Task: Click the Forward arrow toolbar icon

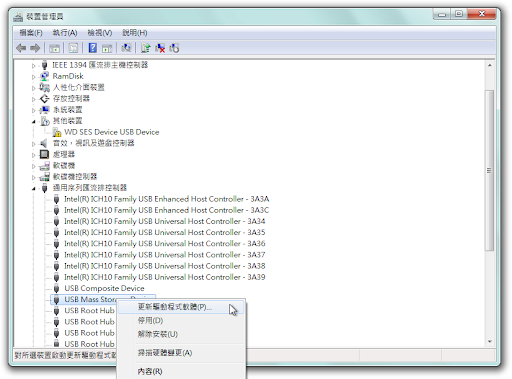Action: click(x=35, y=48)
